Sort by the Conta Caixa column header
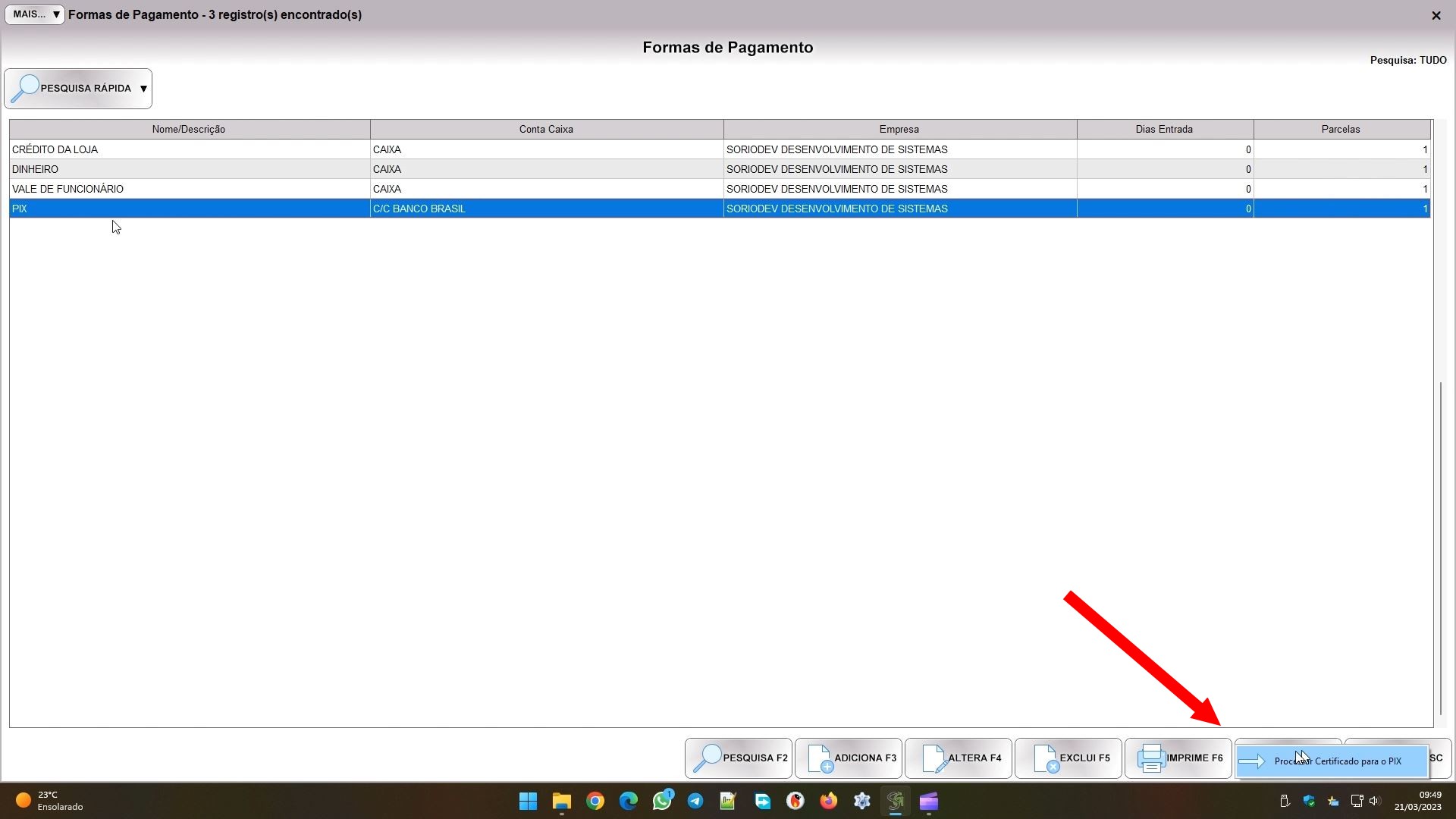This screenshot has height=819, width=1456. click(546, 129)
